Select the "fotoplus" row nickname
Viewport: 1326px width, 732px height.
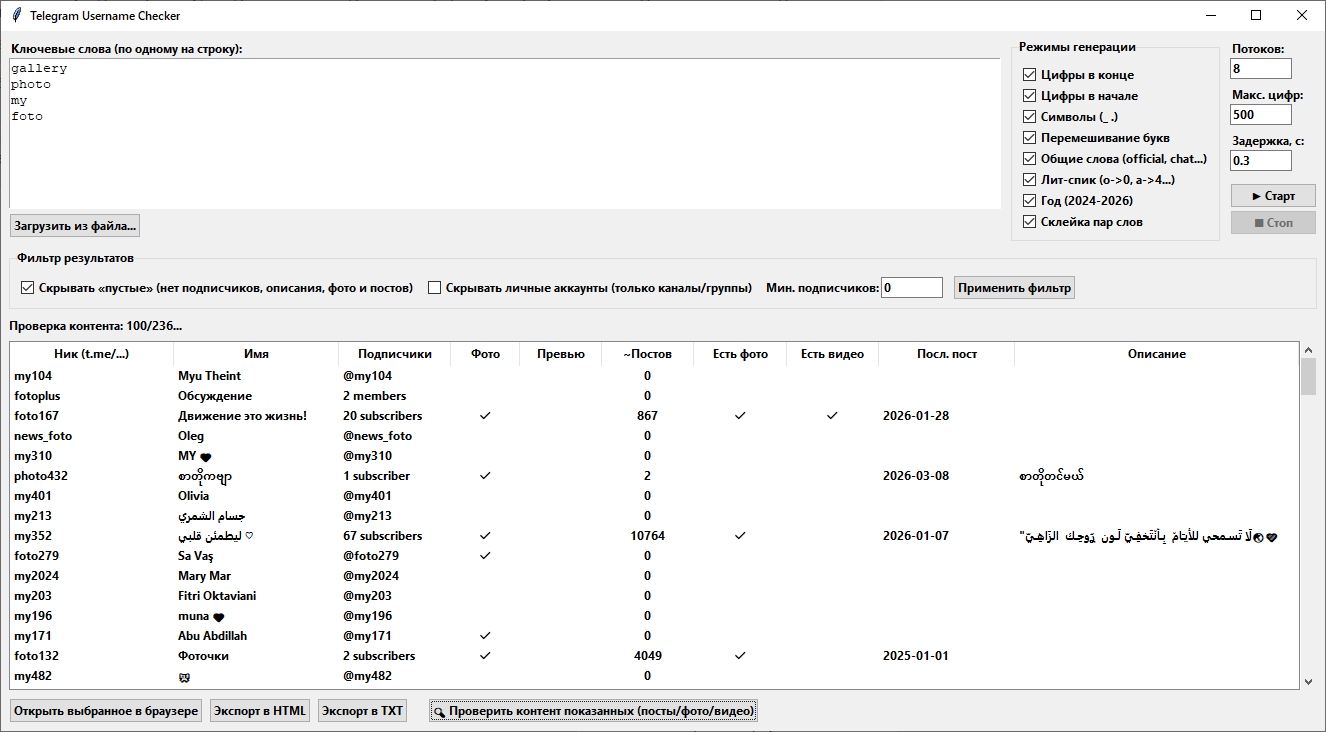pyautogui.click(x=37, y=396)
